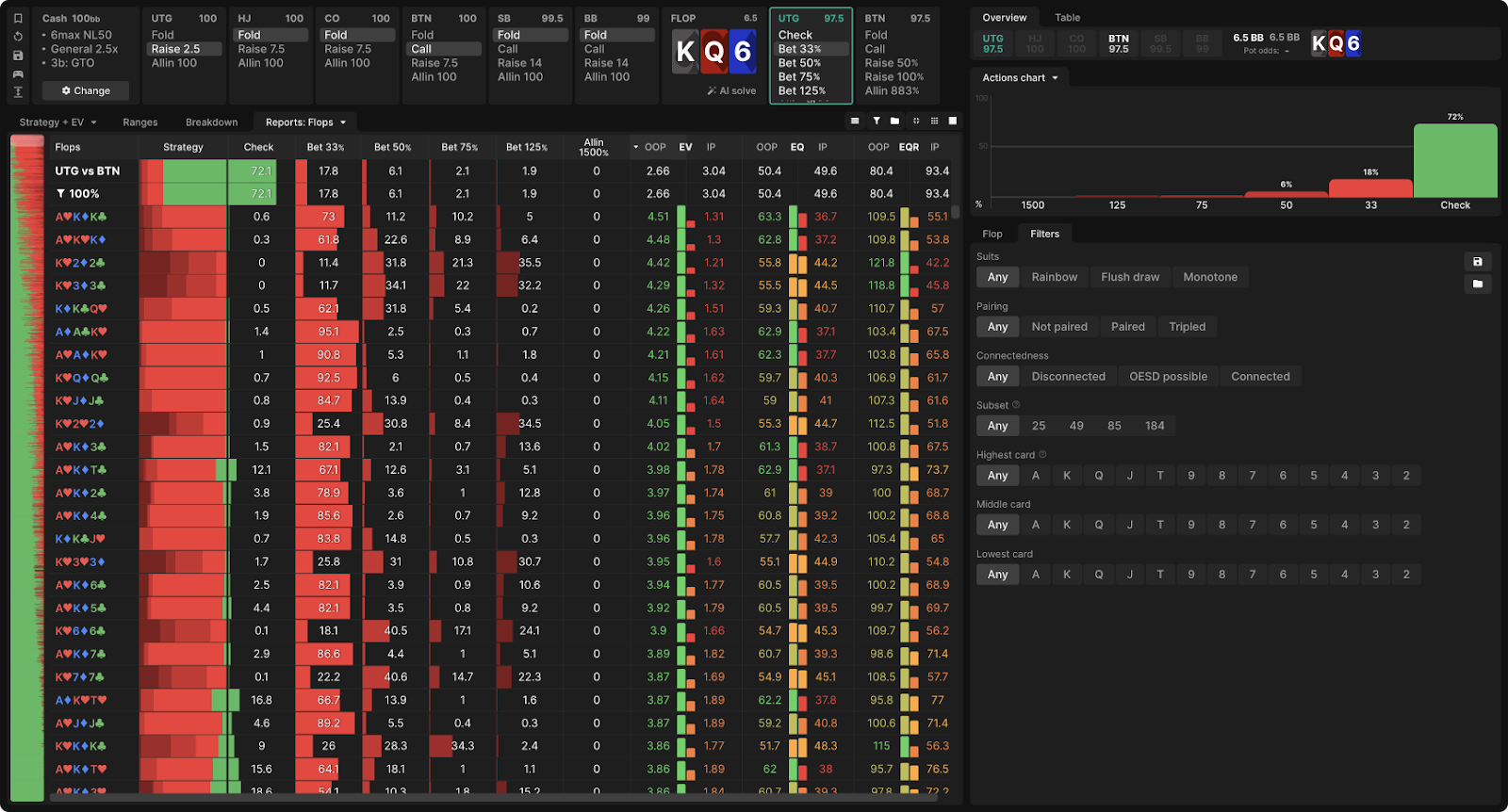Click the reset/undo arrow icon in sidebar
The height and width of the screenshot is (812, 1508).
(17, 37)
